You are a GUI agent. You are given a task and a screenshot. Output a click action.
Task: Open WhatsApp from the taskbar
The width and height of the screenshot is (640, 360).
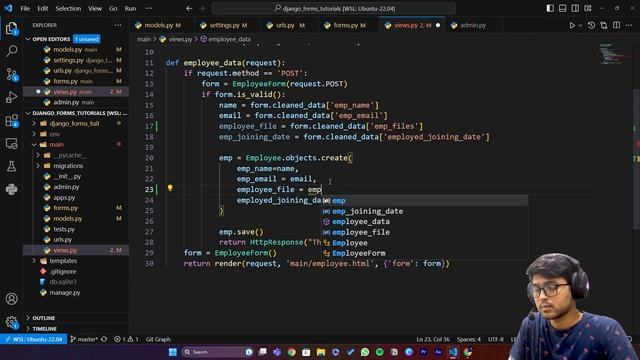(x=364, y=352)
